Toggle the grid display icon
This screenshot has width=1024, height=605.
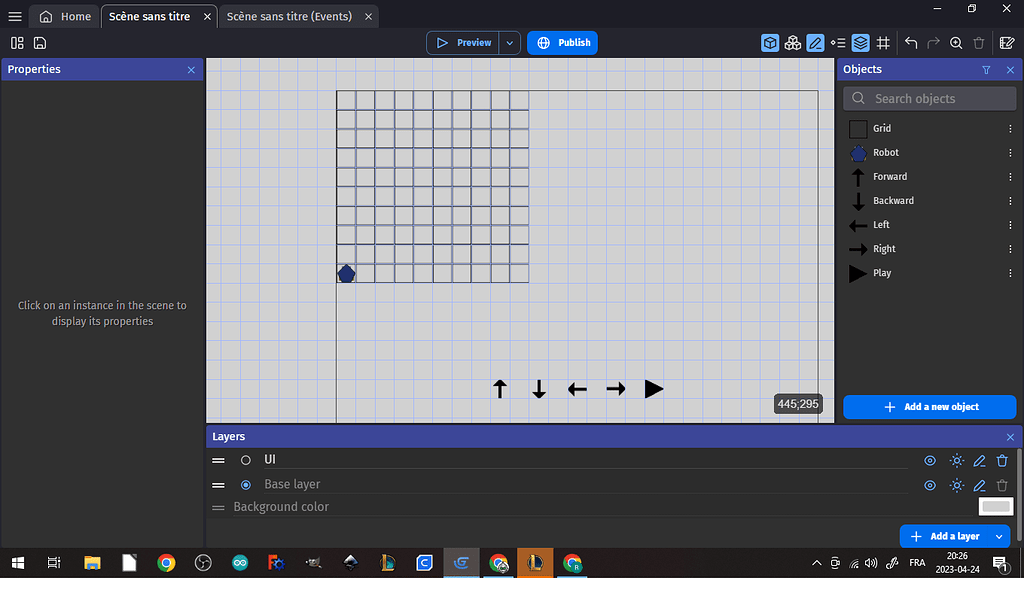click(883, 42)
